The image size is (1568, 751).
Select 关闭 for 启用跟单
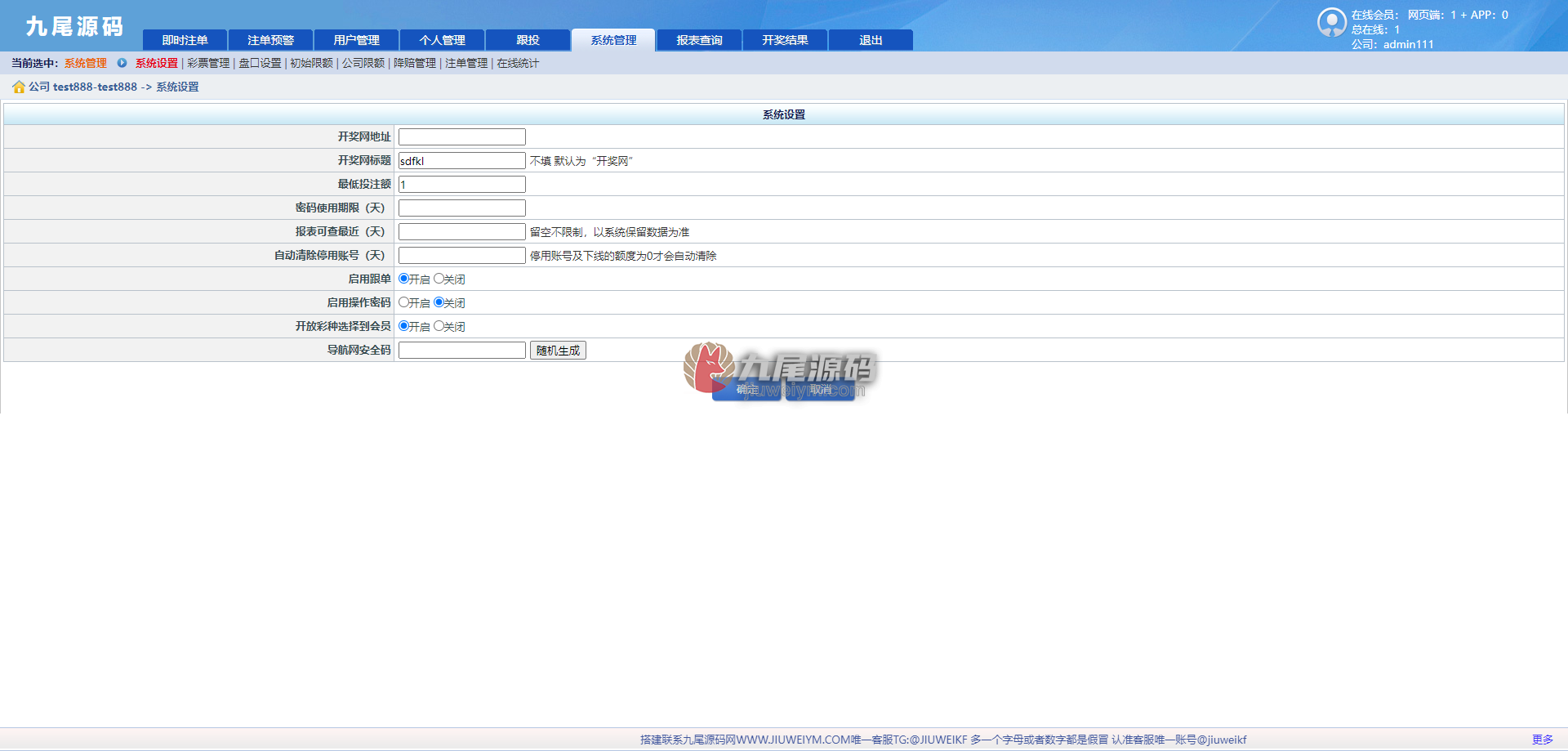click(x=439, y=279)
